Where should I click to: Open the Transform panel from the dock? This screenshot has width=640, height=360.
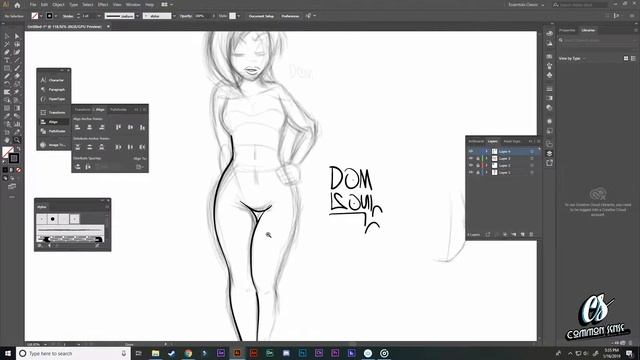pyautogui.click(x=53, y=112)
